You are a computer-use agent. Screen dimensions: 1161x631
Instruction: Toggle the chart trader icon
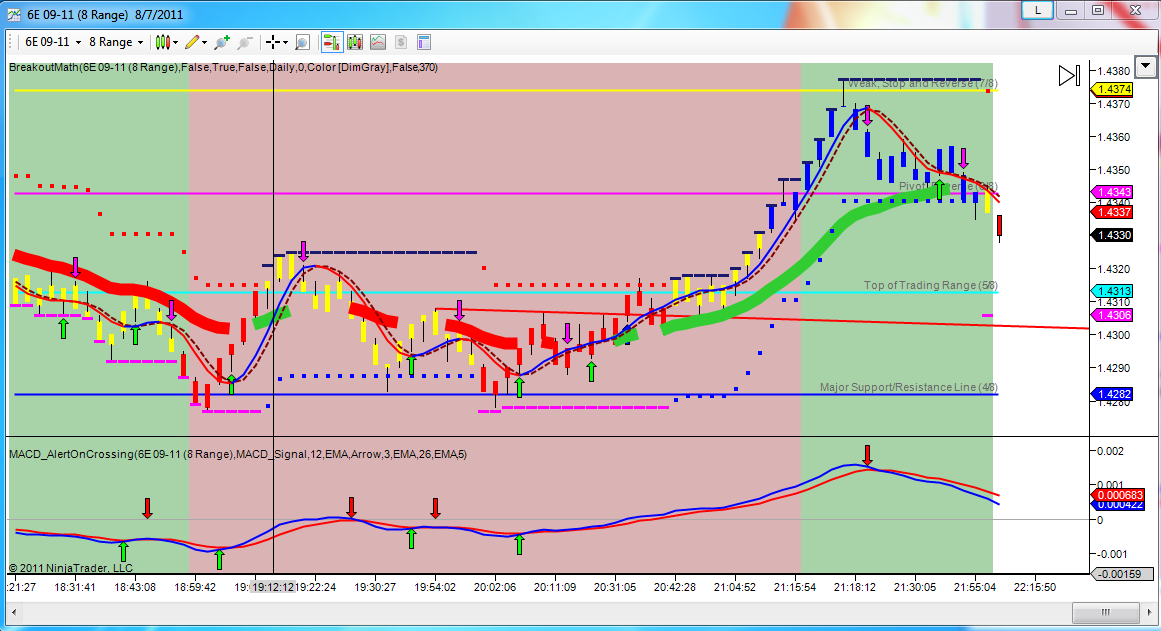332,42
